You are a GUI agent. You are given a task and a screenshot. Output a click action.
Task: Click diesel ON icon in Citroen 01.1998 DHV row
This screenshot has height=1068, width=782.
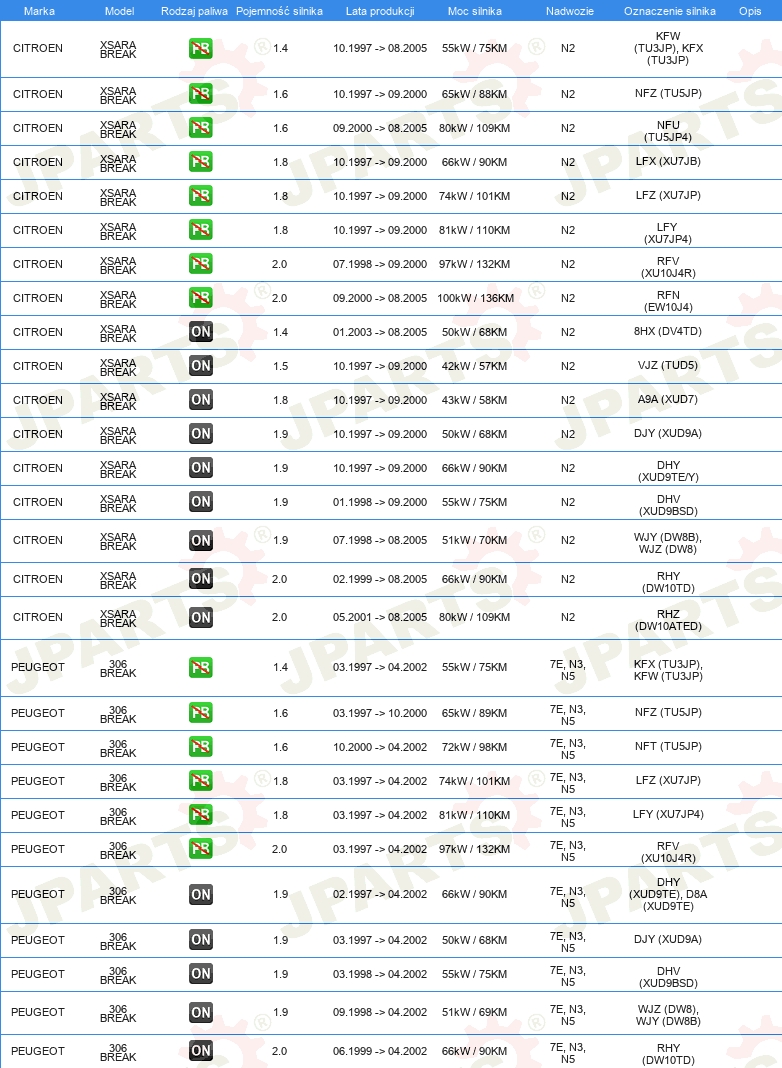[x=200, y=503]
